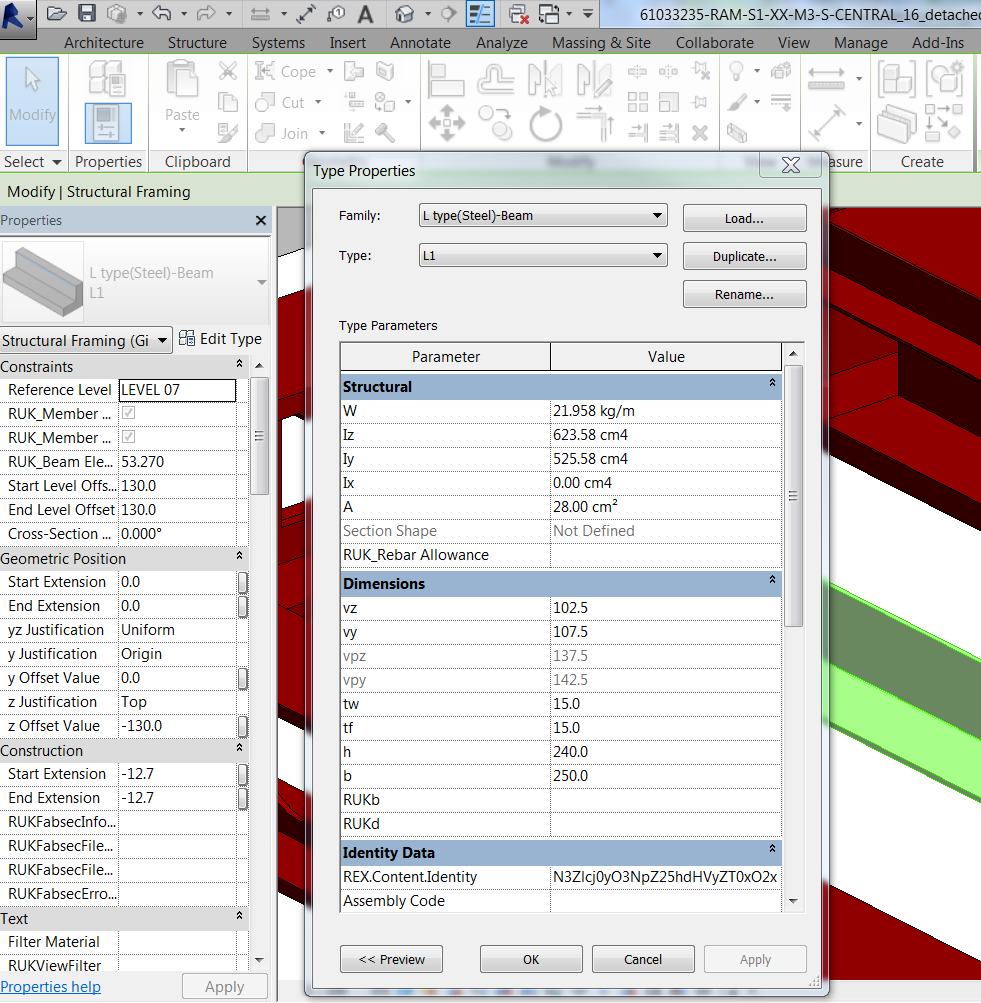
Task: Click the tw value cell 15.0
Action: [666, 704]
